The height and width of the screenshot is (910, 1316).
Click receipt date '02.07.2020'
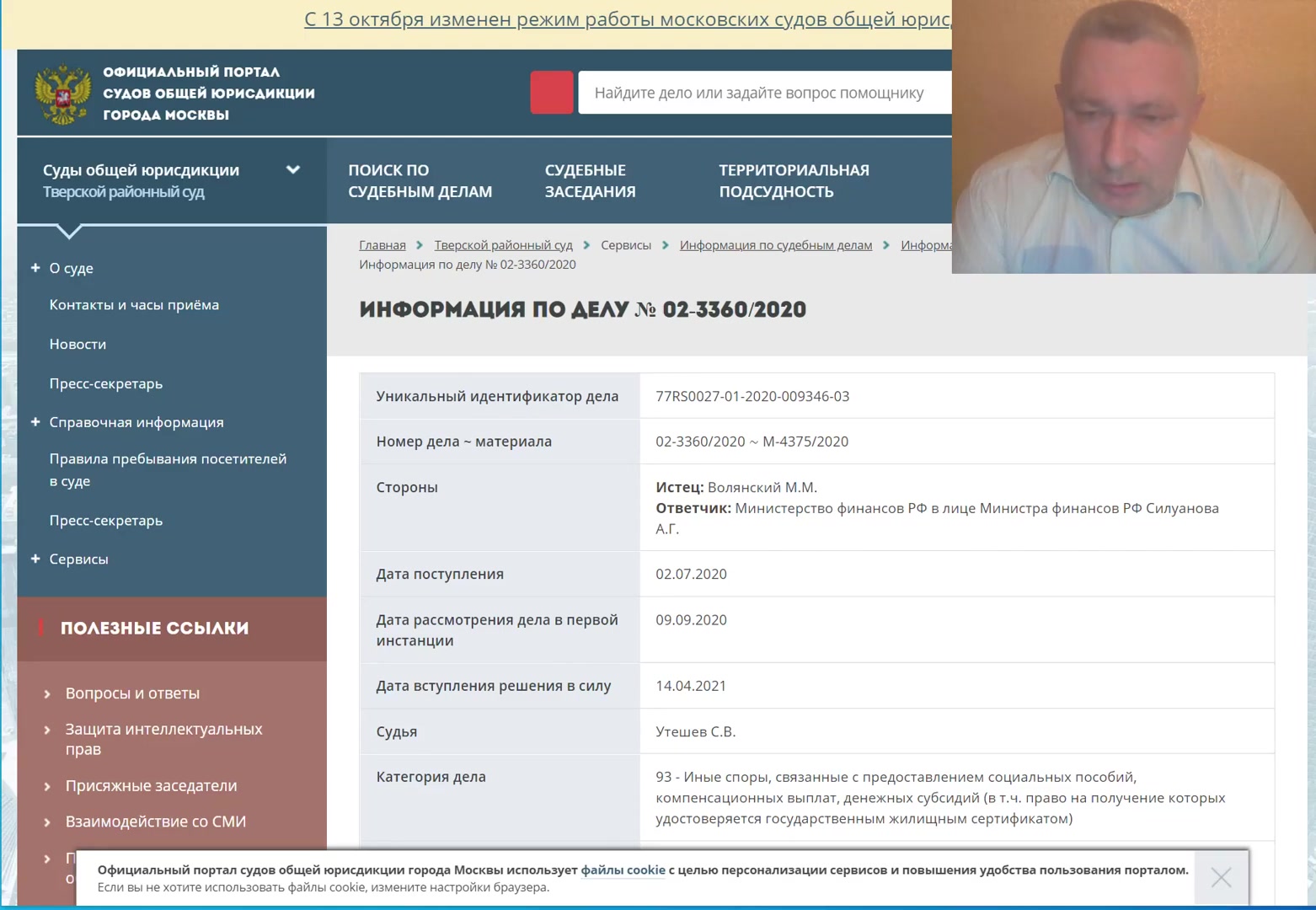click(691, 574)
